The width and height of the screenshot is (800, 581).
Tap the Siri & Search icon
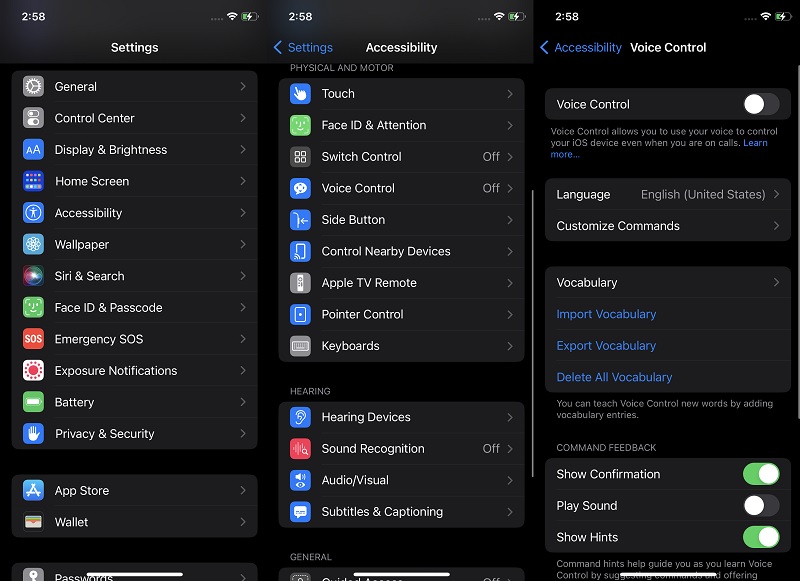[34, 276]
